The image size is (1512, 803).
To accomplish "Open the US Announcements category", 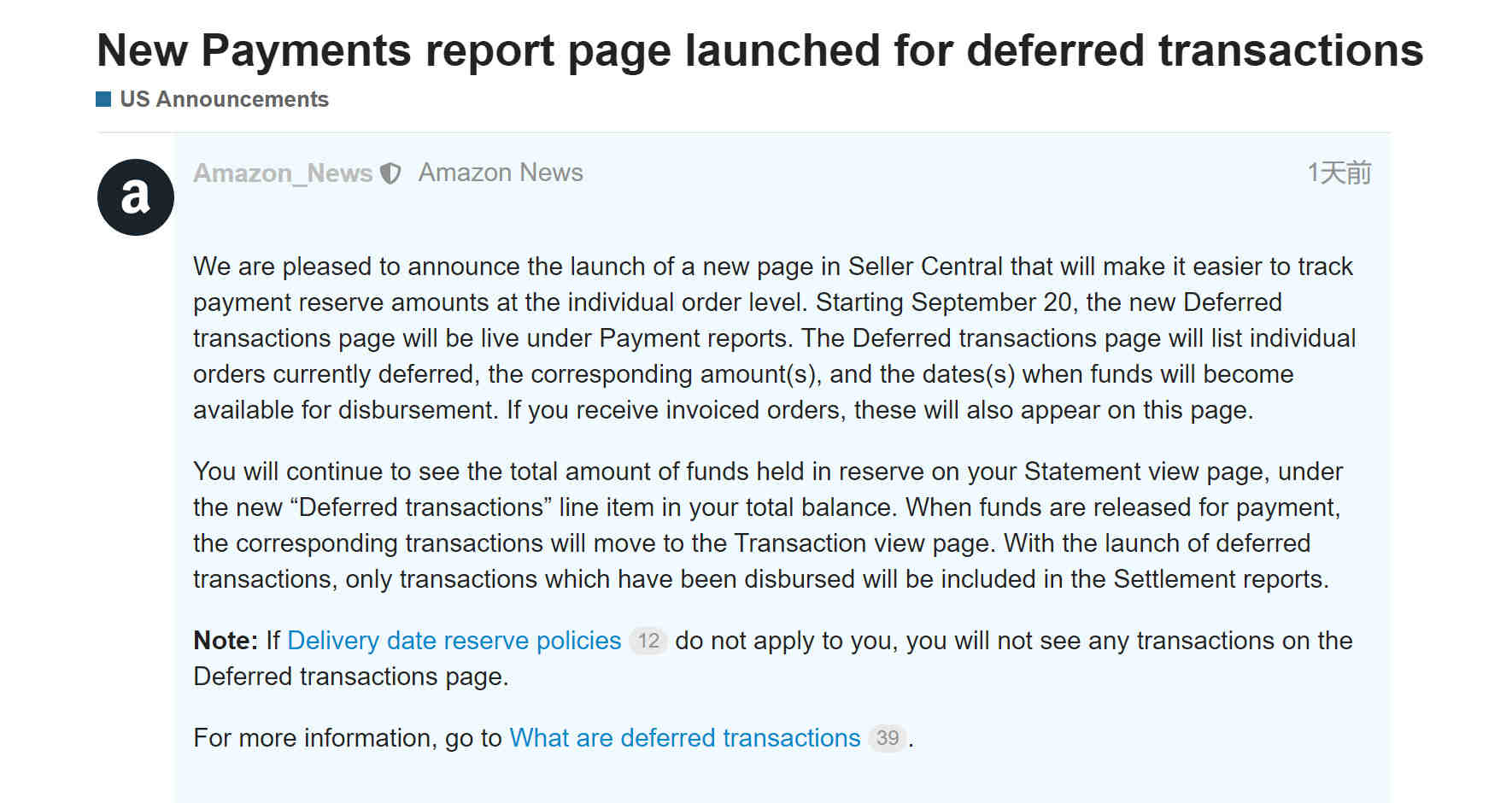I will pos(224,99).
